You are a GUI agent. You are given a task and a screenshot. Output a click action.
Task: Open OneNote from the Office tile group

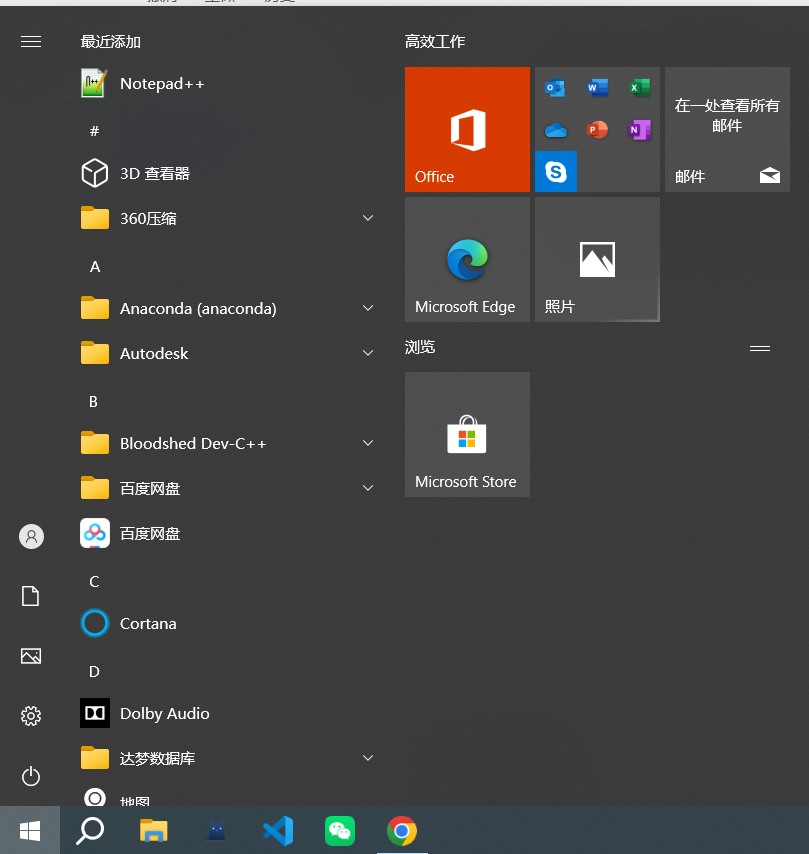point(640,130)
